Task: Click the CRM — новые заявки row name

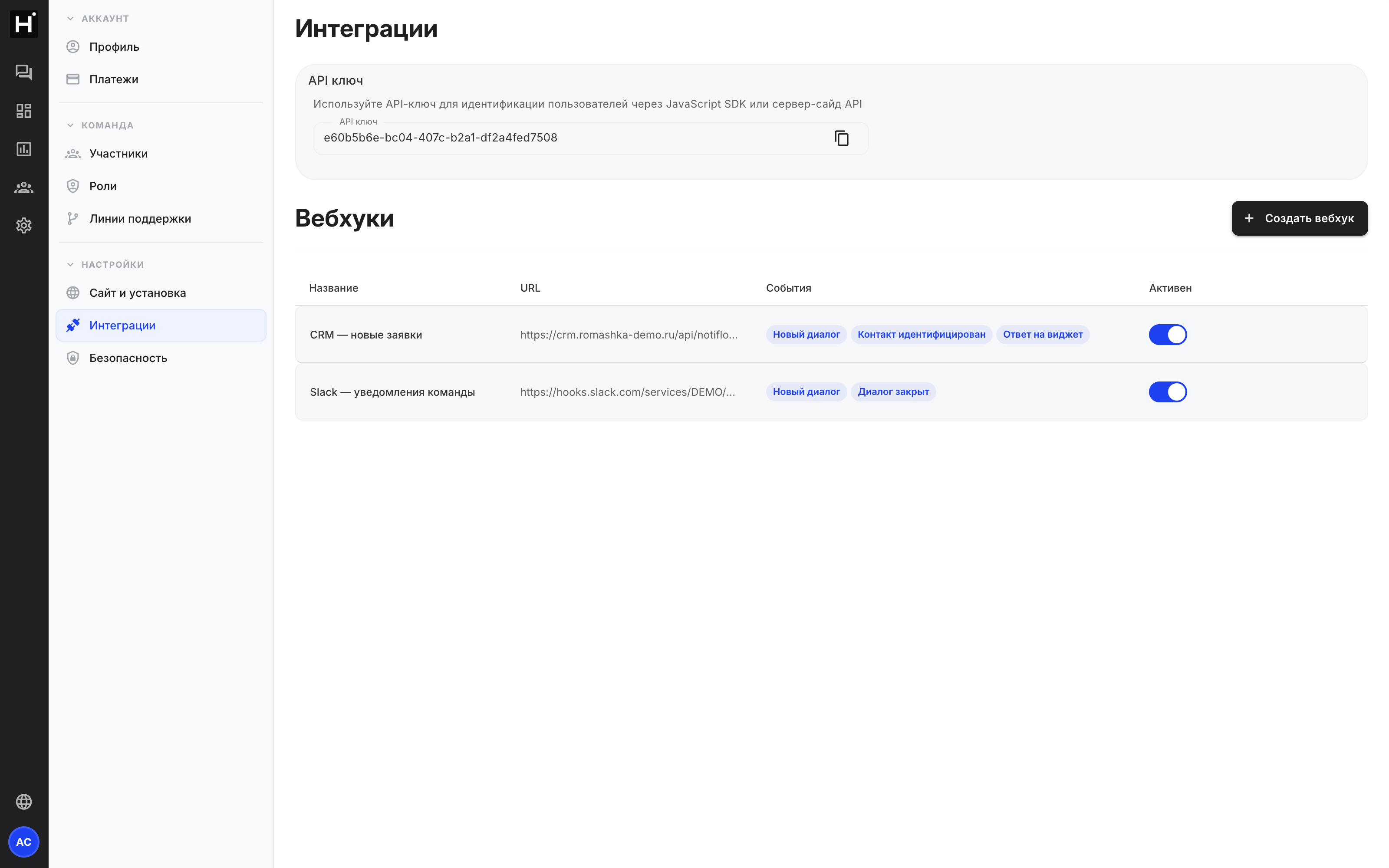Action: point(365,335)
